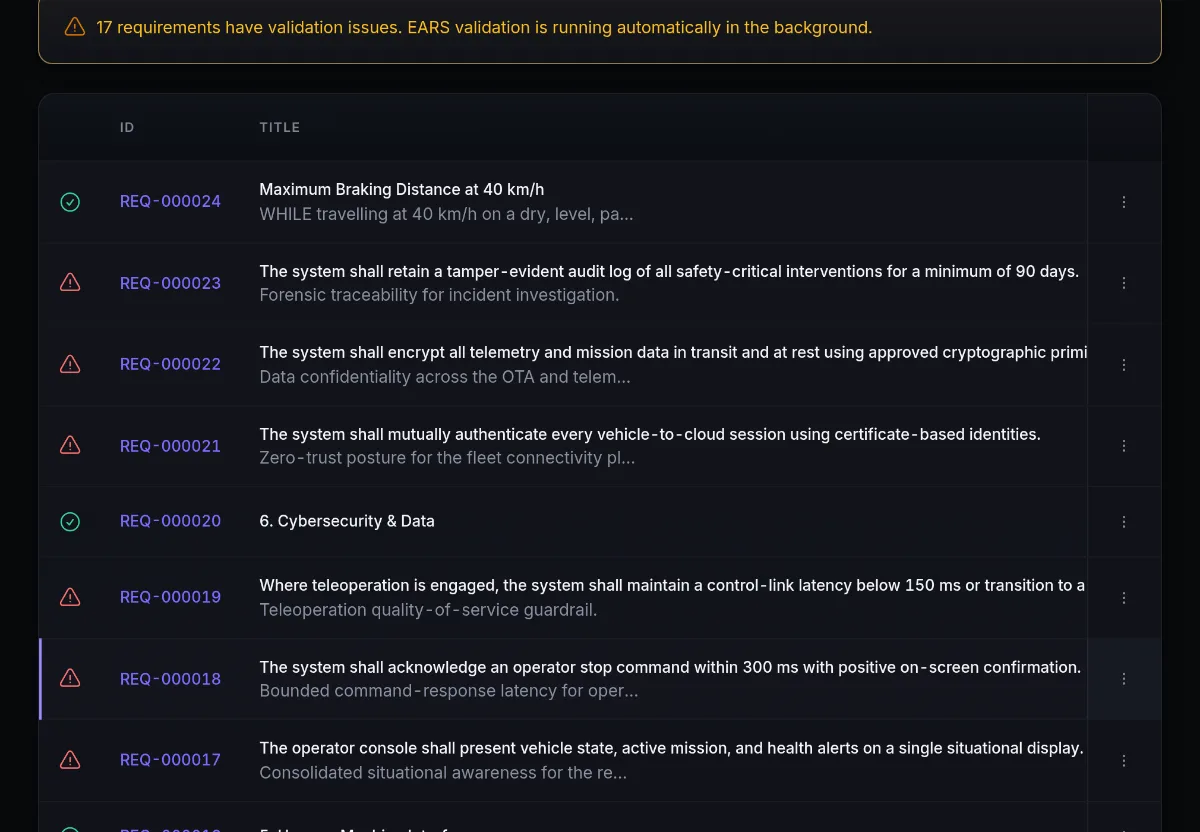Click the warning triangle icon for REQ-000017

[70, 760]
